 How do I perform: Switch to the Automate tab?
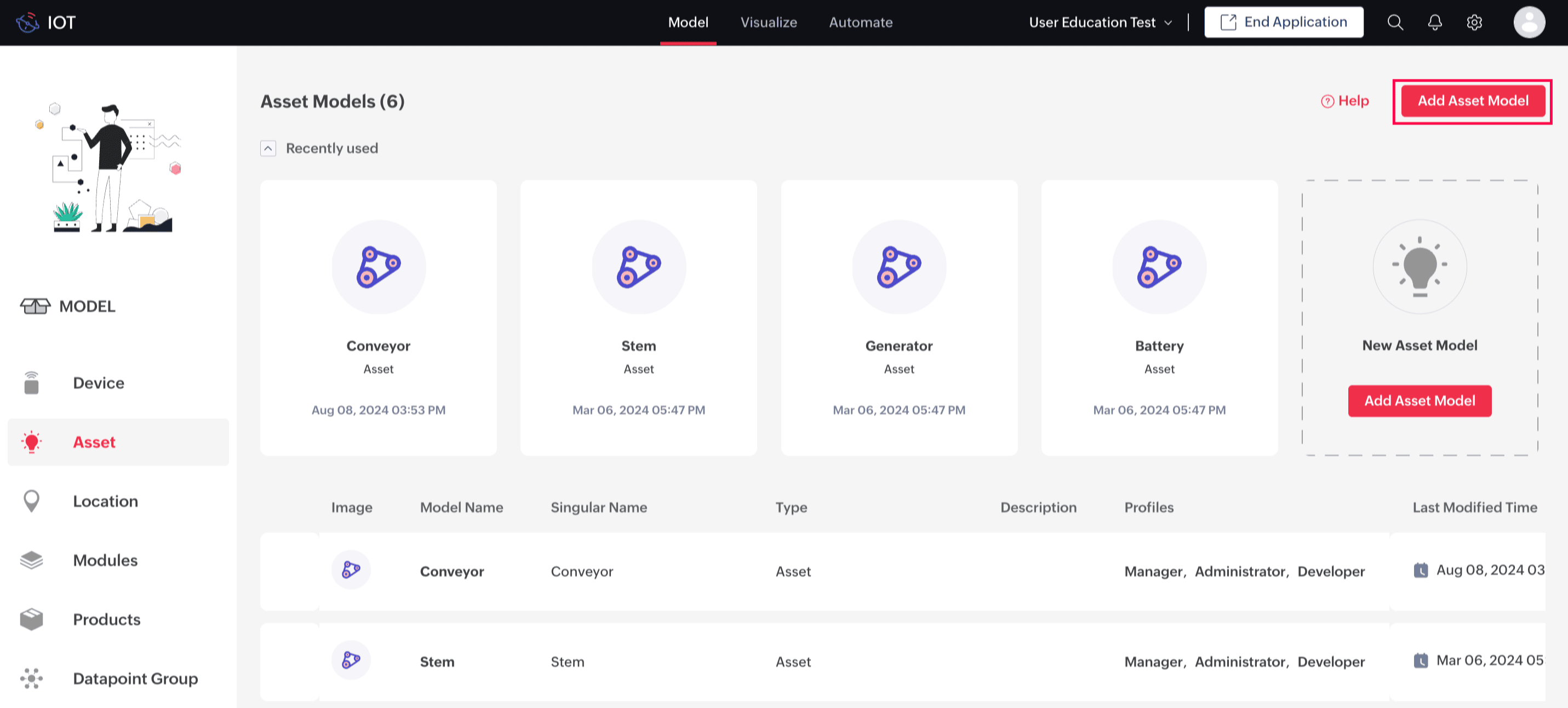tap(860, 22)
